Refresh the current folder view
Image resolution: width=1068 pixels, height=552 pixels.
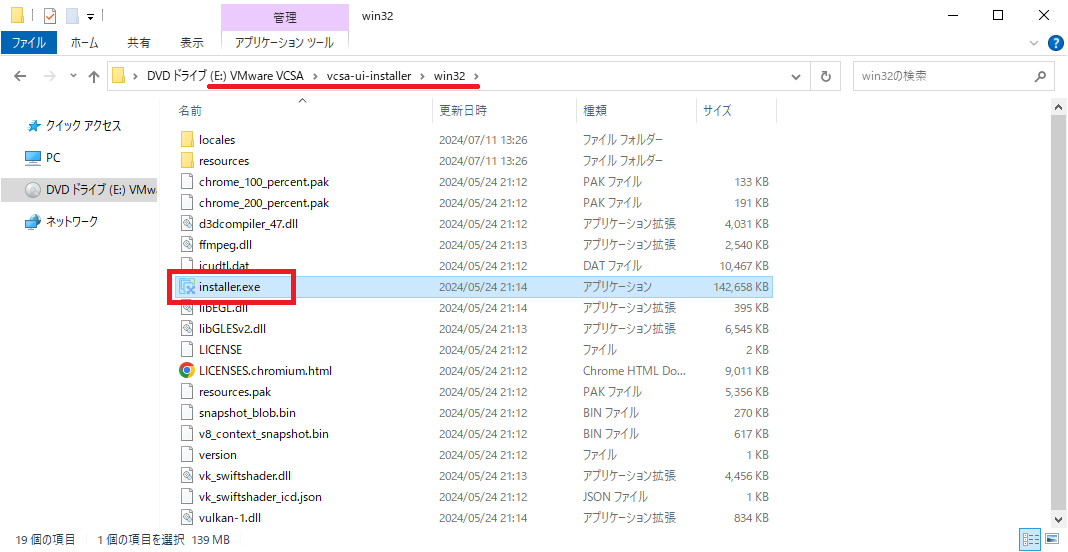click(x=826, y=76)
